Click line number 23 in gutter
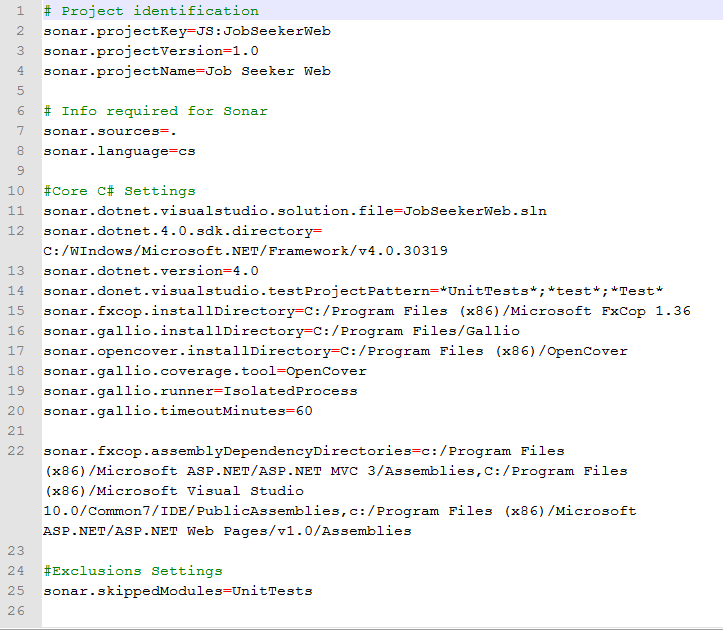The height and width of the screenshot is (630, 723). coord(16,551)
